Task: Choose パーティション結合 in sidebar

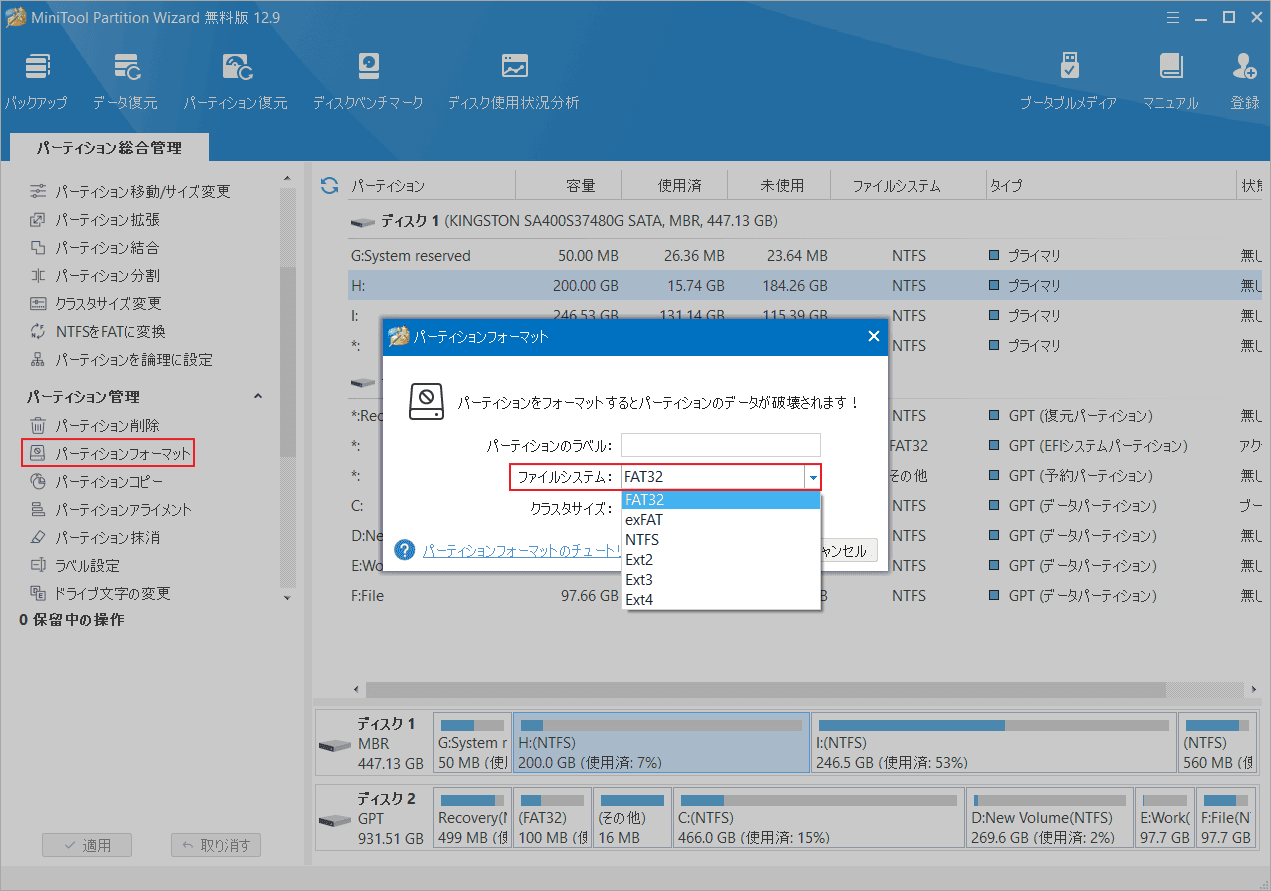Action: pos(95,247)
